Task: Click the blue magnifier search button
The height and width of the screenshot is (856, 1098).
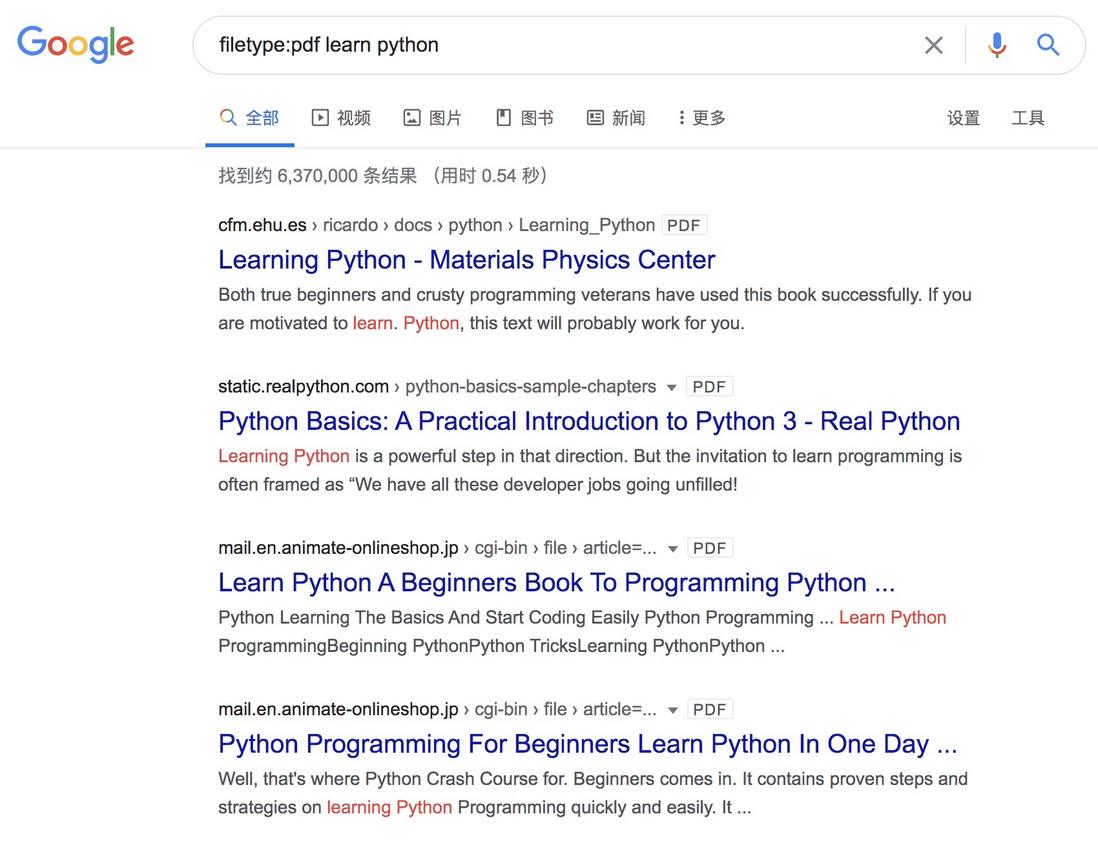Action: (x=1048, y=45)
